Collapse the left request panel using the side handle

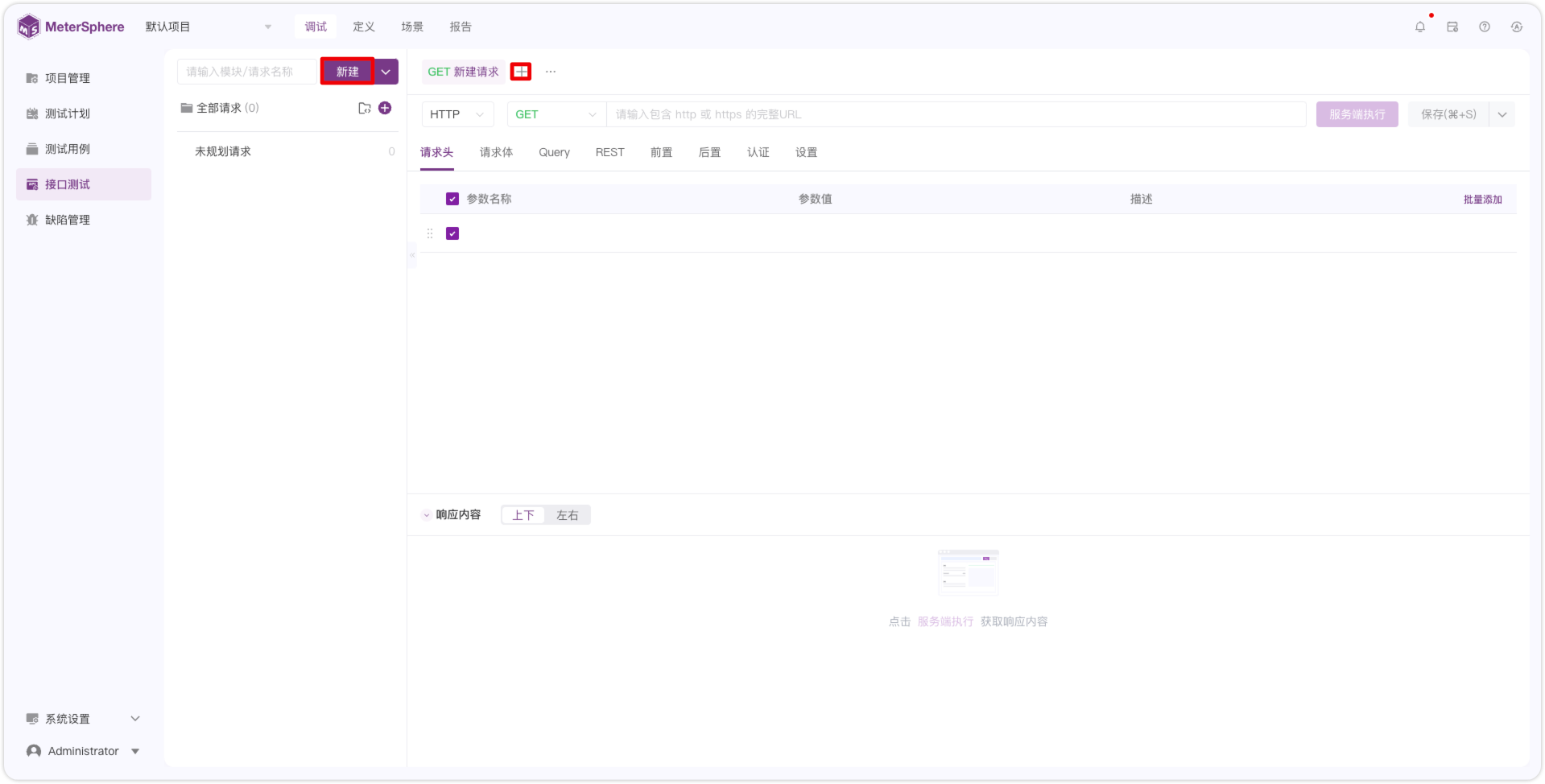(412, 255)
